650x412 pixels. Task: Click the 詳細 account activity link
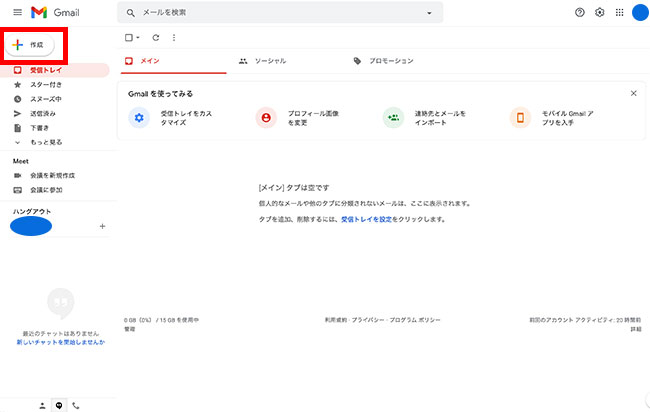(x=636, y=329)
